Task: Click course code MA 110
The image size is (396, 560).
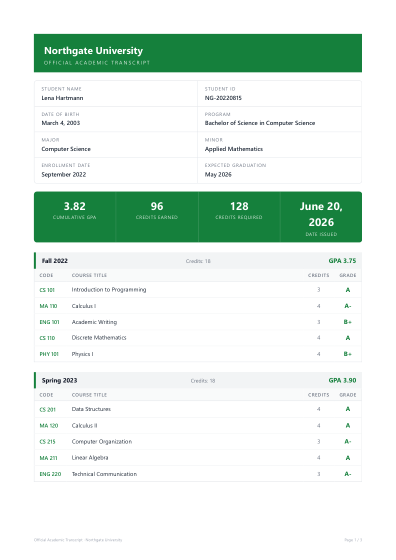Action: tap(48, 306)
